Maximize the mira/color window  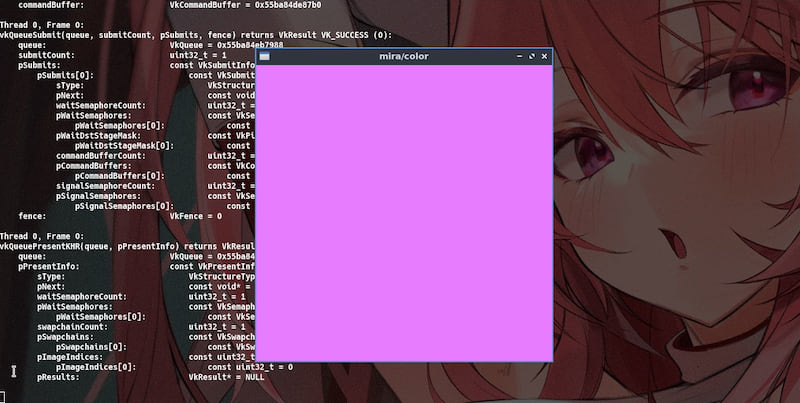[x=532, y=57]
